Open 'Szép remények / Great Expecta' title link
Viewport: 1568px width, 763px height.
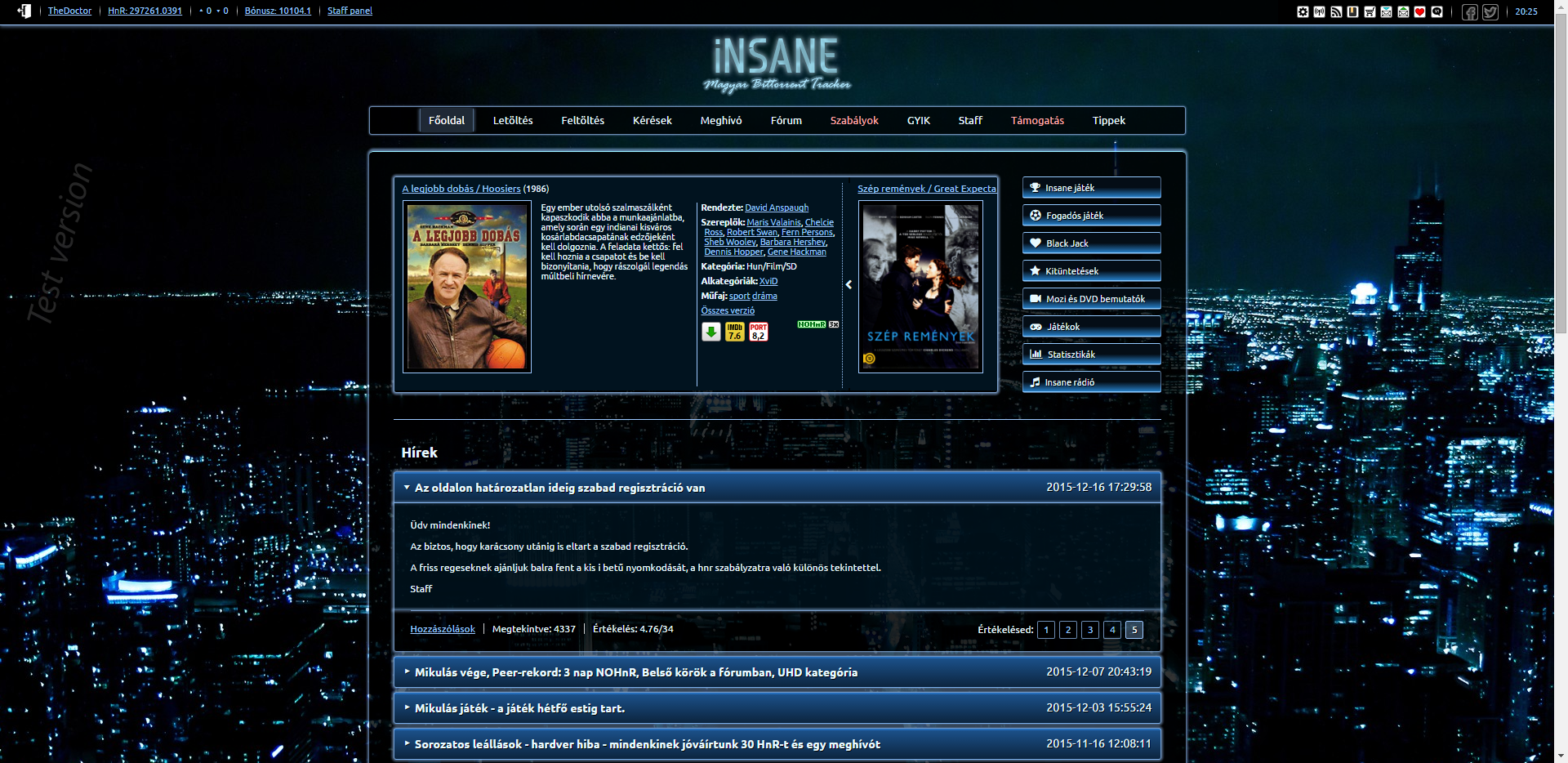[927, 189]
